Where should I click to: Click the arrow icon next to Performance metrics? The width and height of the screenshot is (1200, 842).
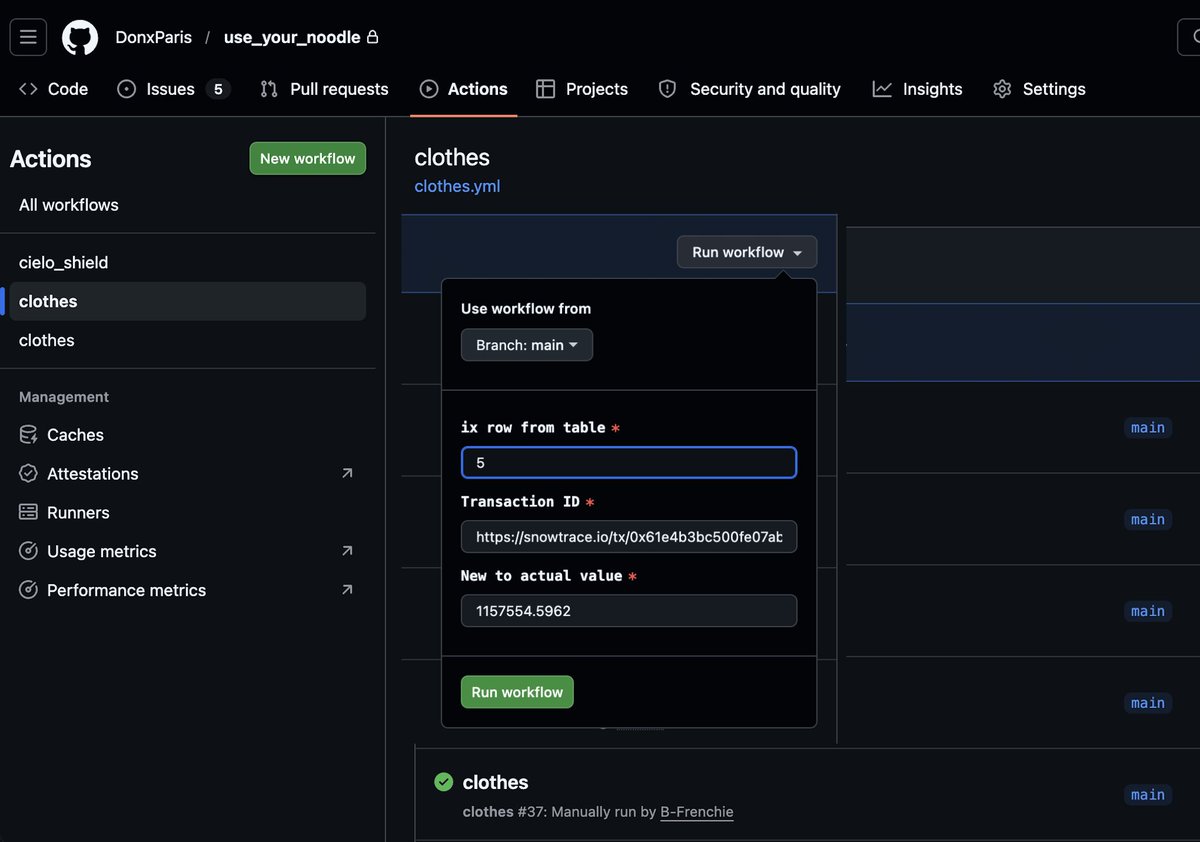pyautogui.click(x=347, y=590)
